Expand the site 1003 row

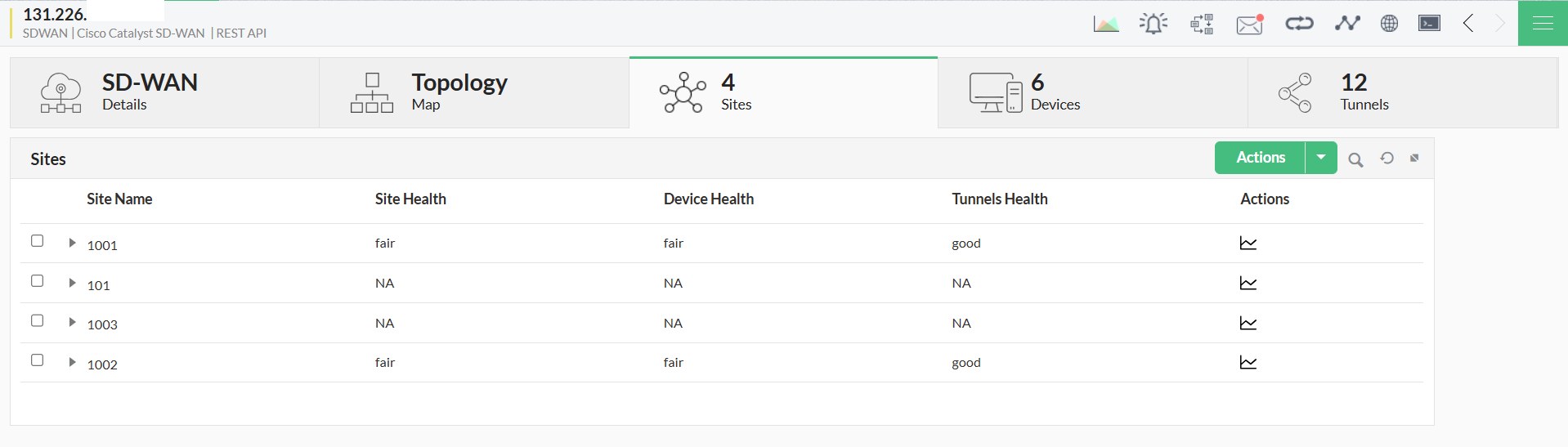pyautogui.click(x=72, y=322)
